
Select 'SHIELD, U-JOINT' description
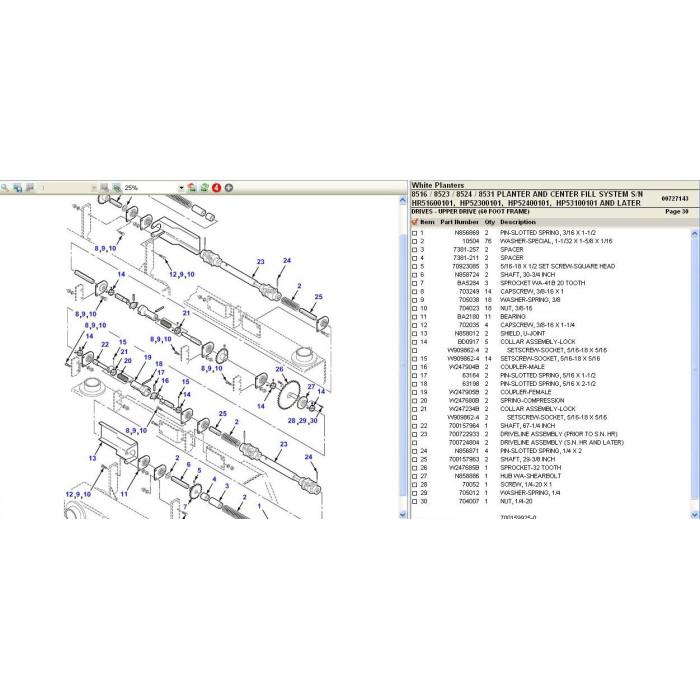pyautogui.click(x=523, y=333)
